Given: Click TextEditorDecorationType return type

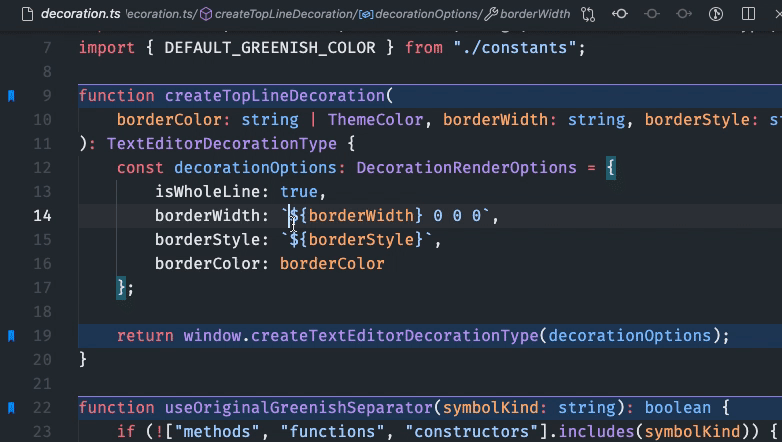Looking at the screenshot, I should (x=222, y=144).
